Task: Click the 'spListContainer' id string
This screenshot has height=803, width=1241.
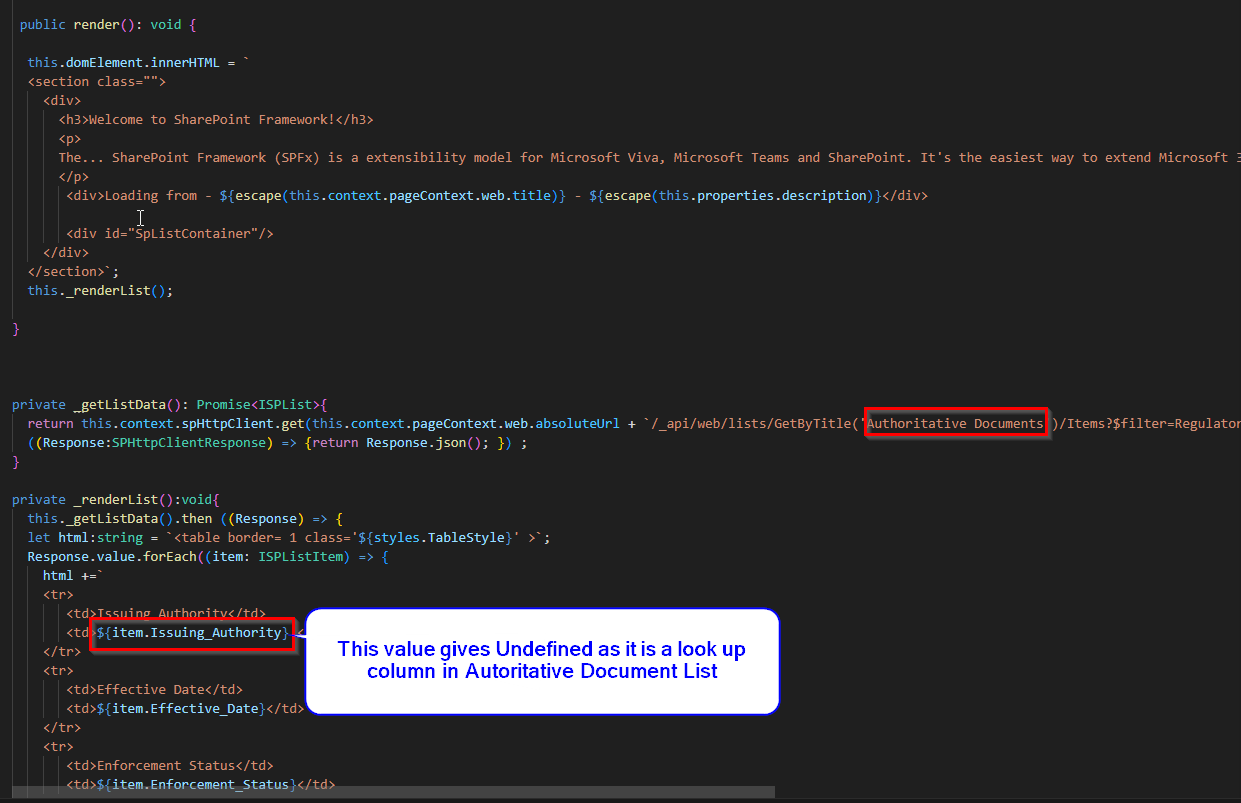Action: coord(196,233)
